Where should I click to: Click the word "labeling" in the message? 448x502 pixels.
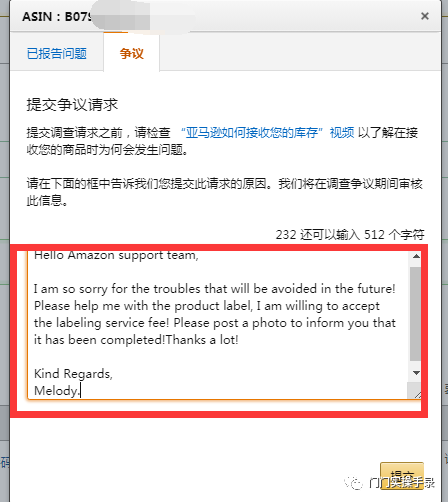(78, 323)
